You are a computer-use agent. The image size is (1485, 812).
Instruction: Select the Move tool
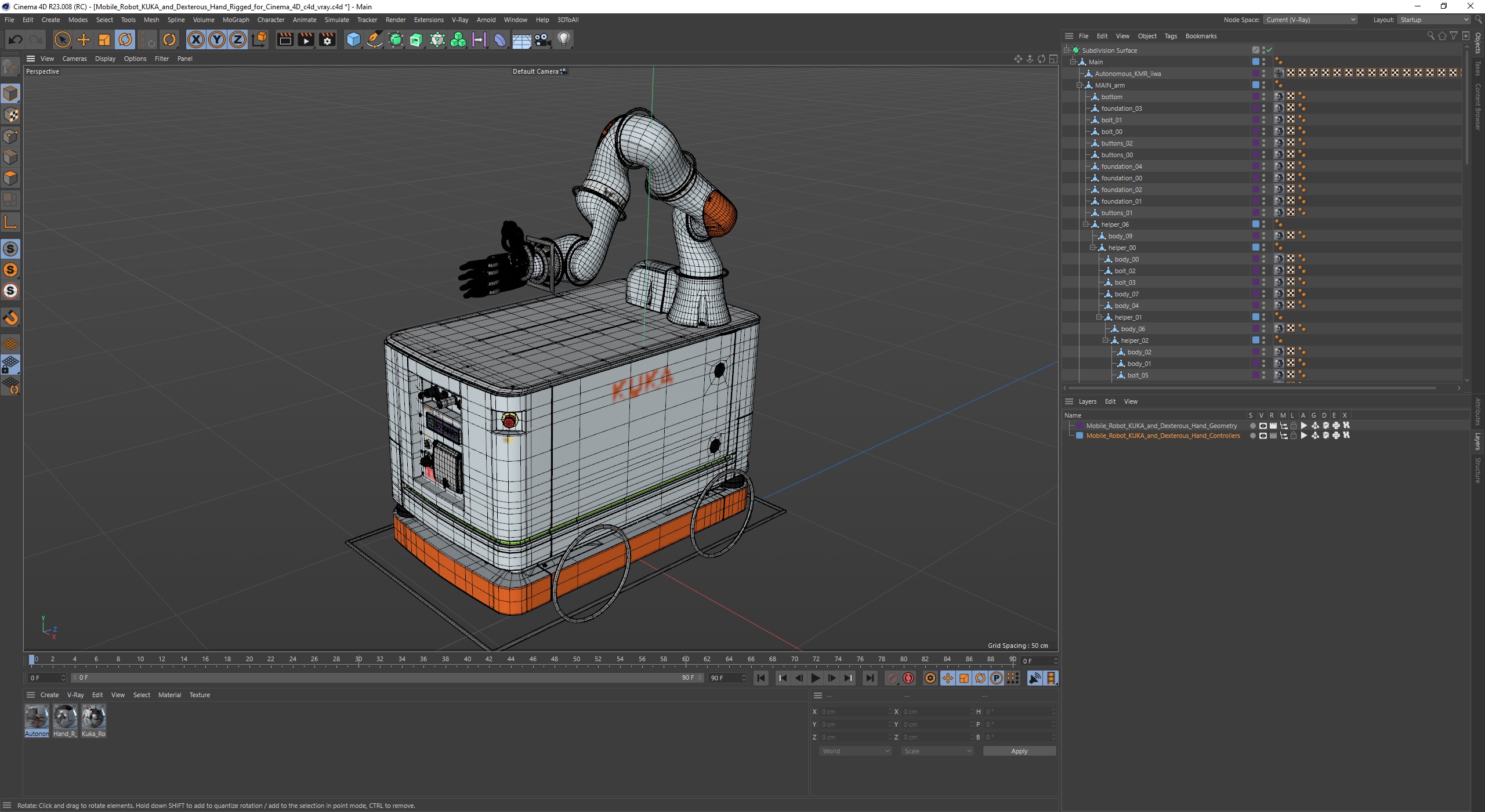tap(84, 39)
